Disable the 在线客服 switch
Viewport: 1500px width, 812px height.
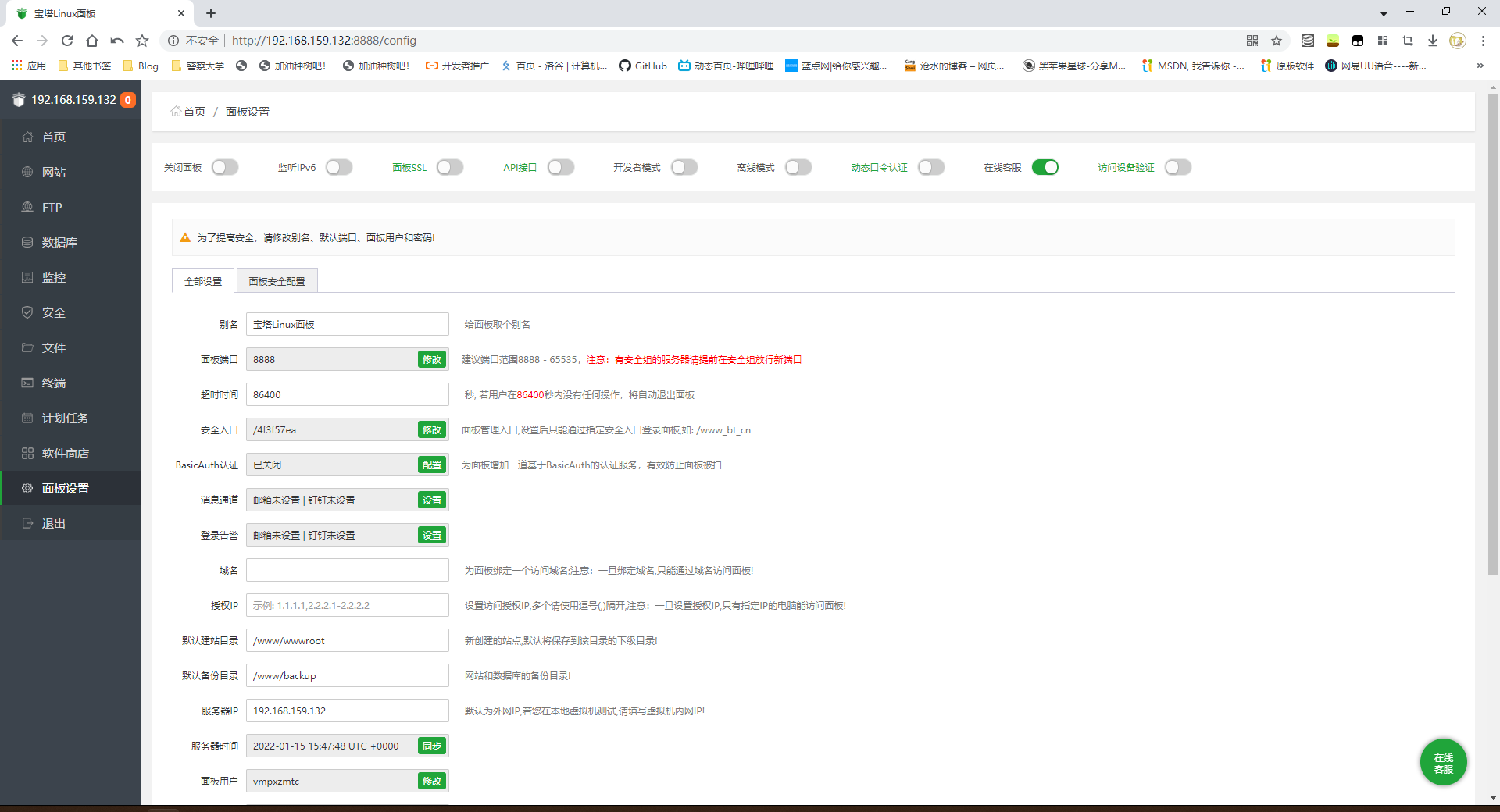tap(1046, 167)
